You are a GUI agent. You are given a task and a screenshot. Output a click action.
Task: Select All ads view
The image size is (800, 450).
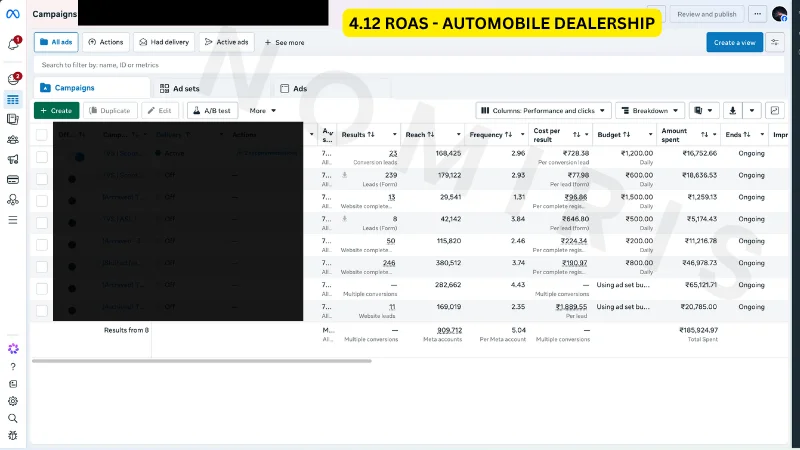point(56,42)
